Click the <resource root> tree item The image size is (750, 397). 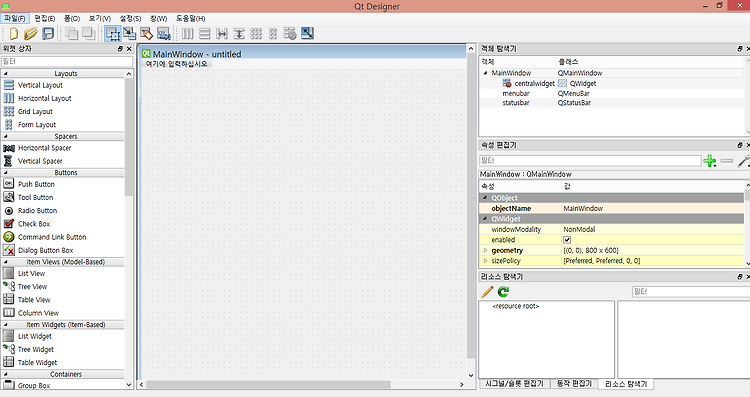[515, 306]
